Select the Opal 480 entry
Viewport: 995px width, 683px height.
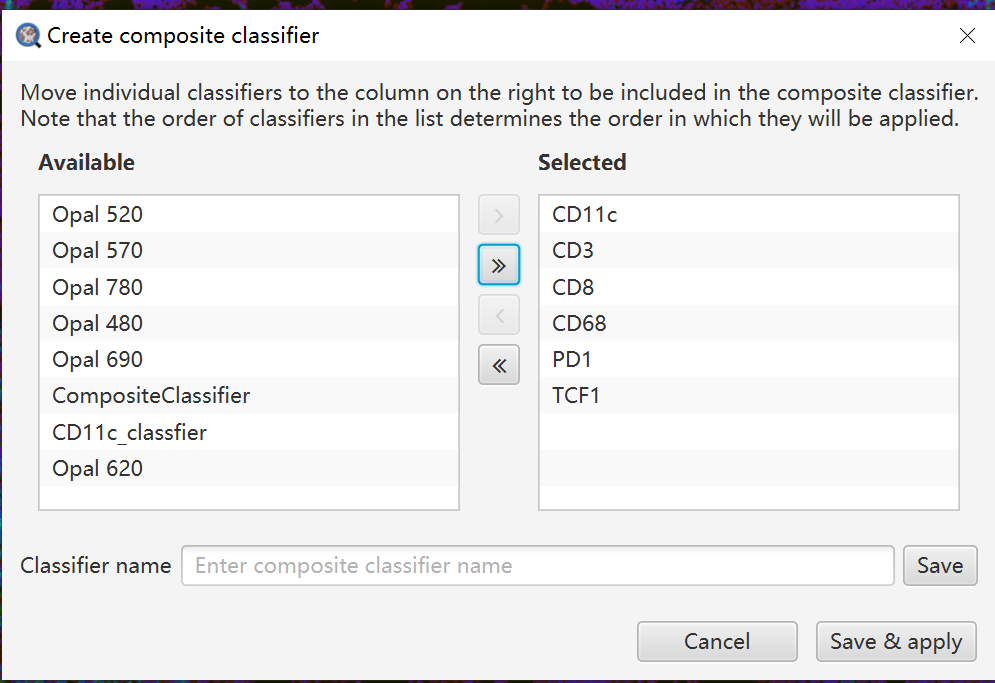98,324
